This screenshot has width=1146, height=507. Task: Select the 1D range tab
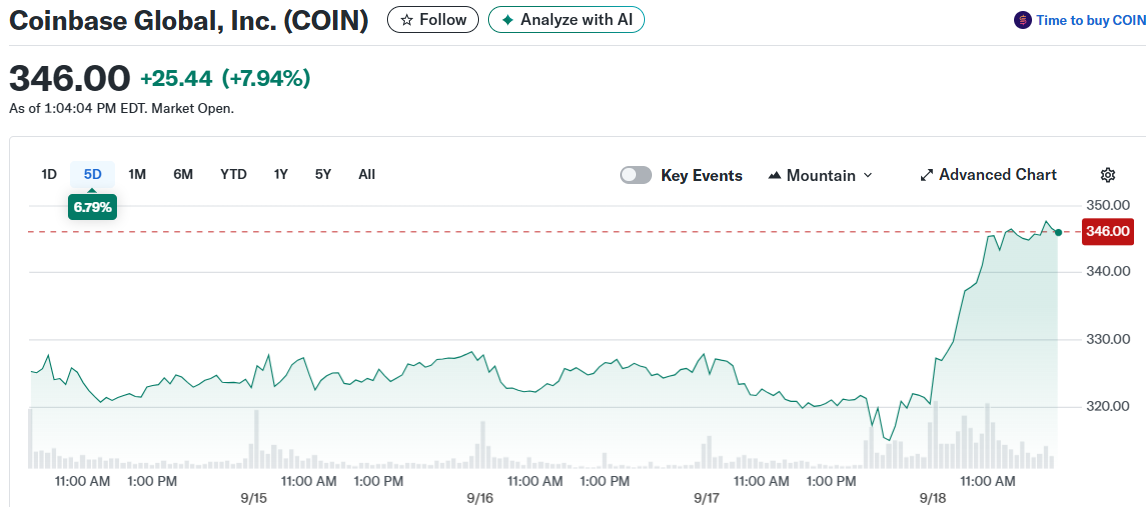coord(49,175)
